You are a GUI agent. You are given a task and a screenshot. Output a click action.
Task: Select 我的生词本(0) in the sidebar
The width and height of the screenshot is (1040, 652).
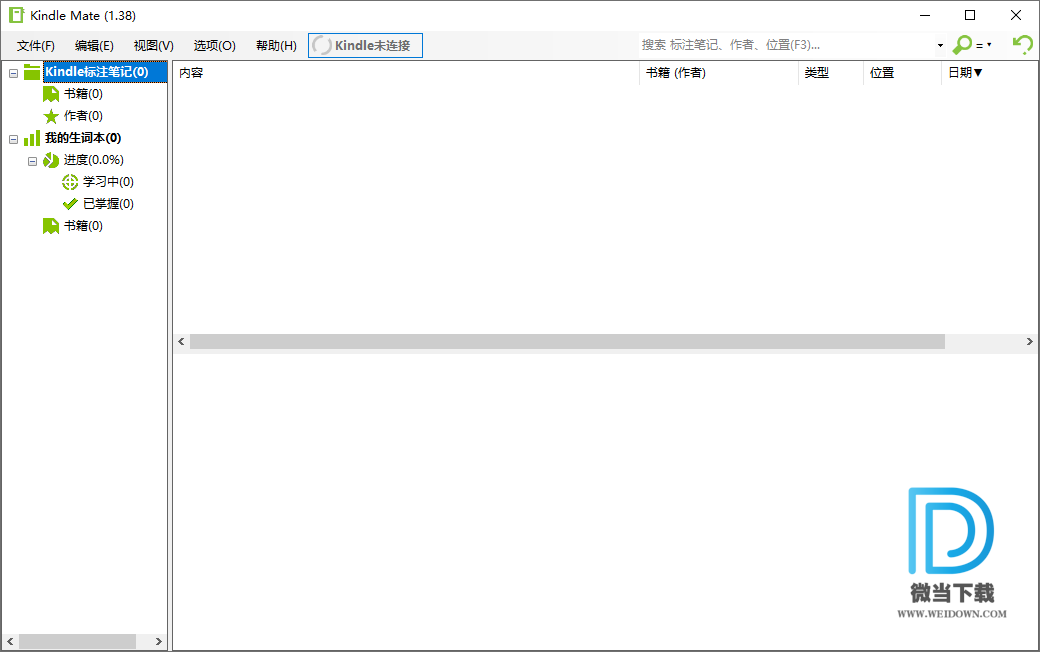(x=83, y=138)
